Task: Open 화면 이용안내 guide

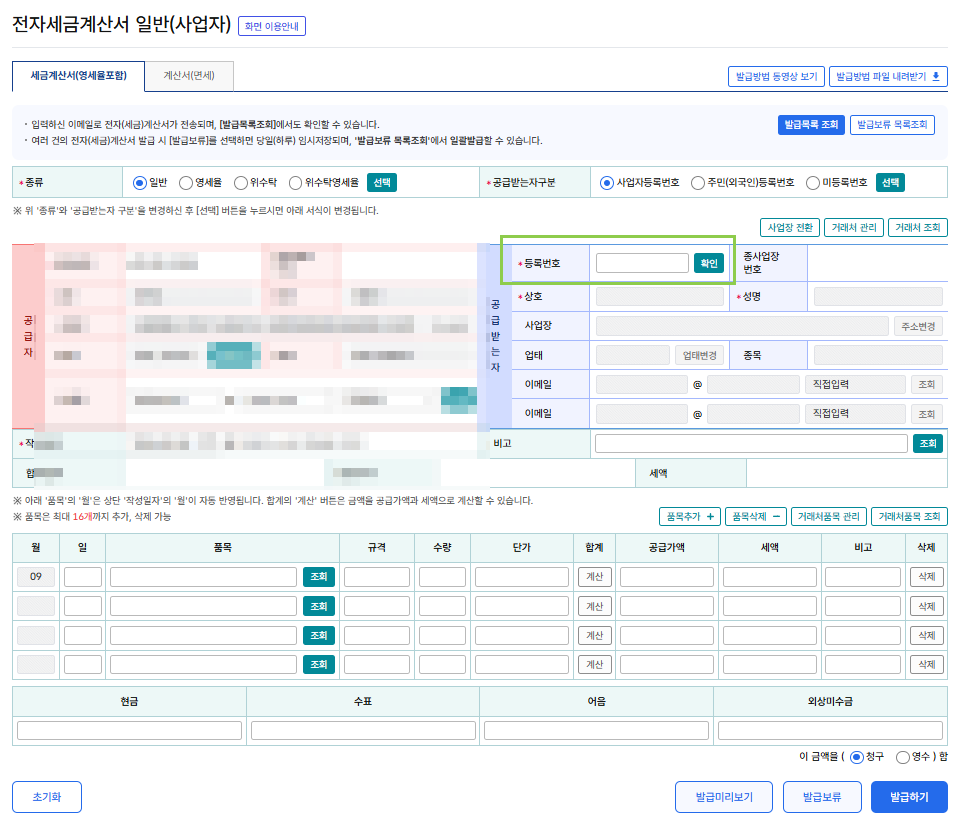Action: (271, 26)
